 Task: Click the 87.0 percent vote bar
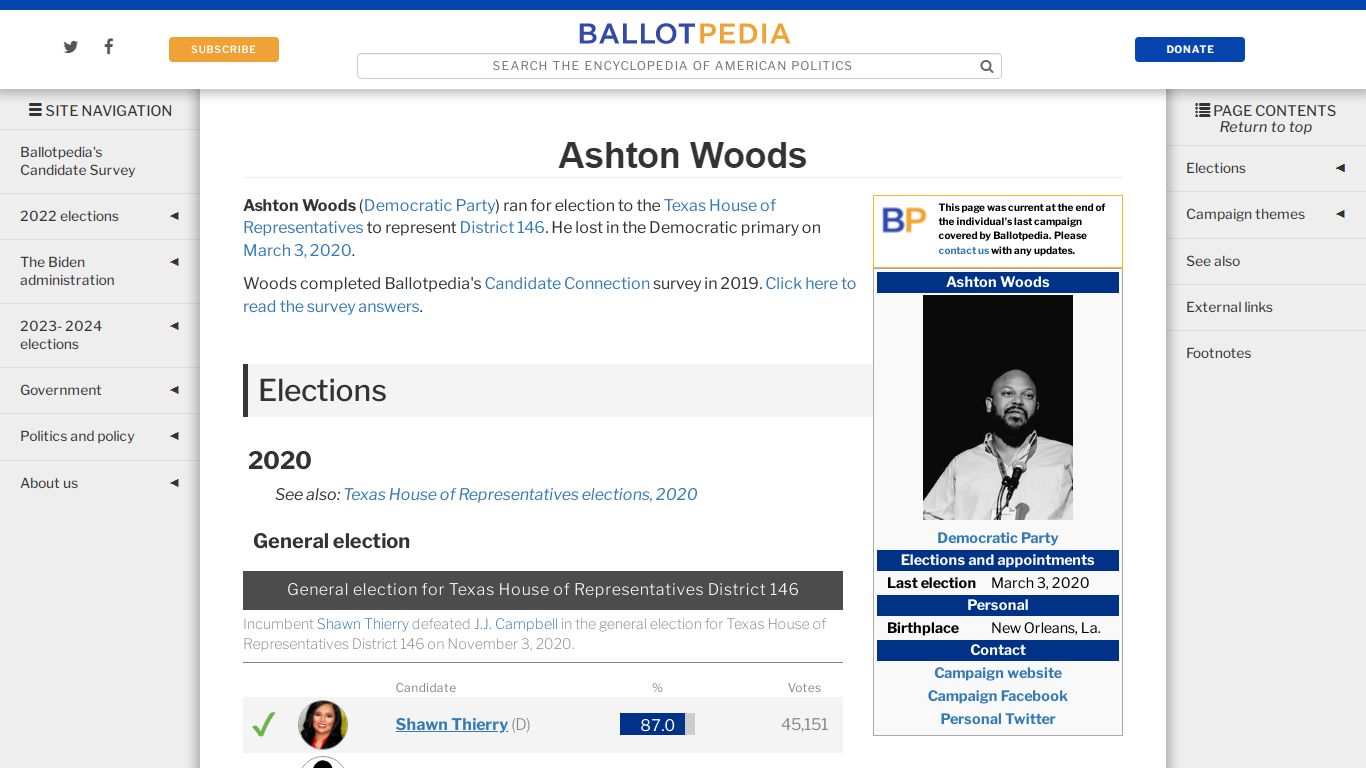pyautogui.click(x=657, y=724)
